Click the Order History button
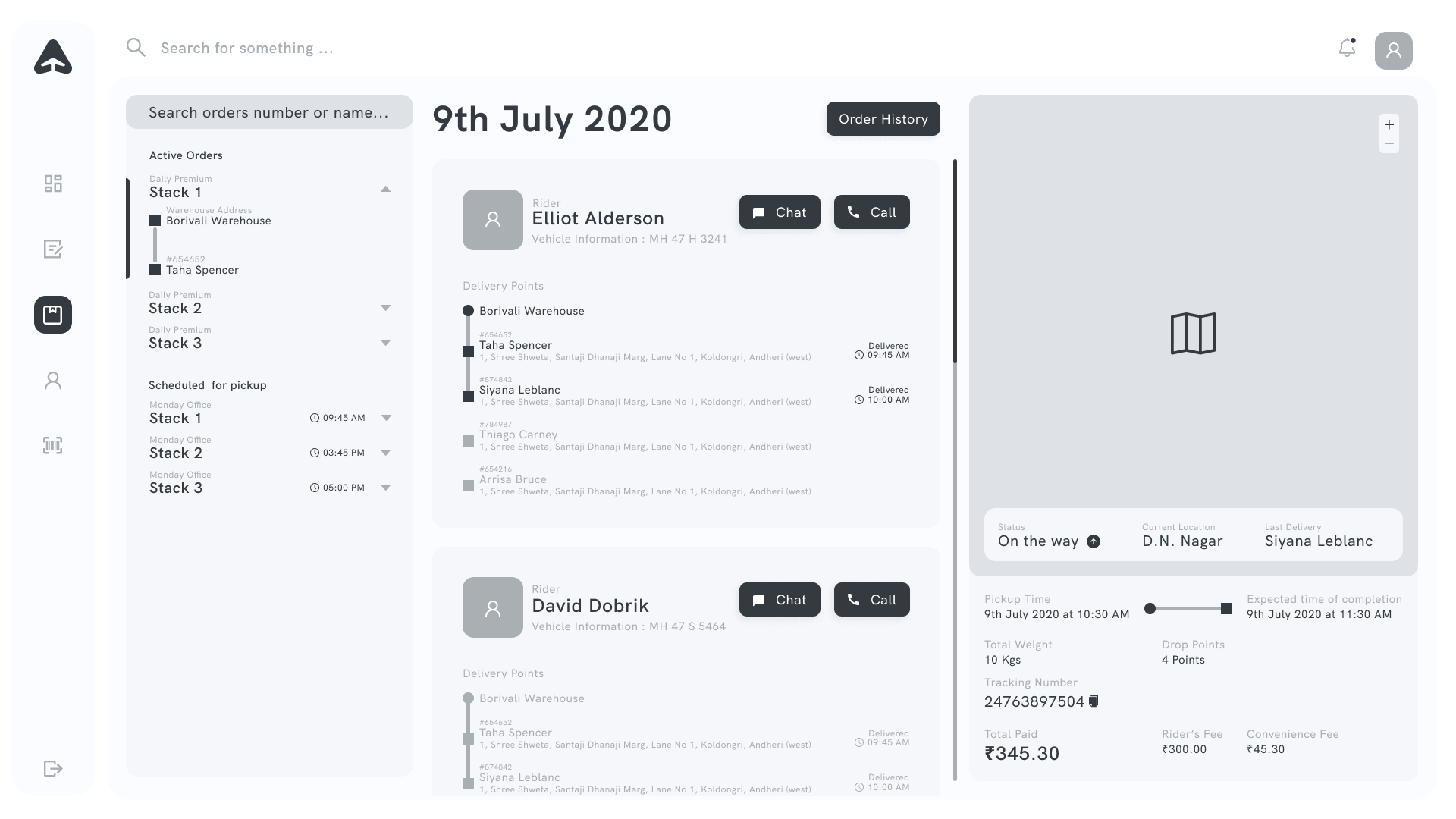The image size is (1456, 819). tap(883, 119)
